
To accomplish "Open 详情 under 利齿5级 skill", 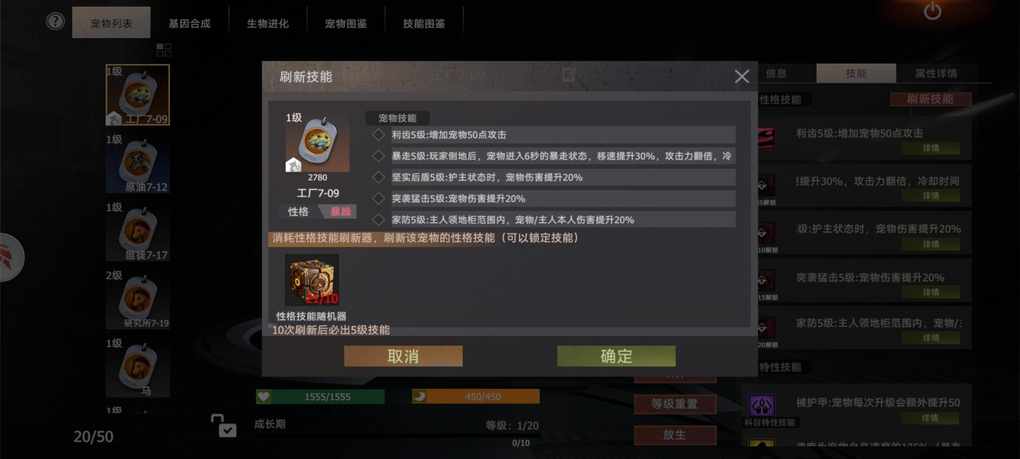I will tap(930, 148).
